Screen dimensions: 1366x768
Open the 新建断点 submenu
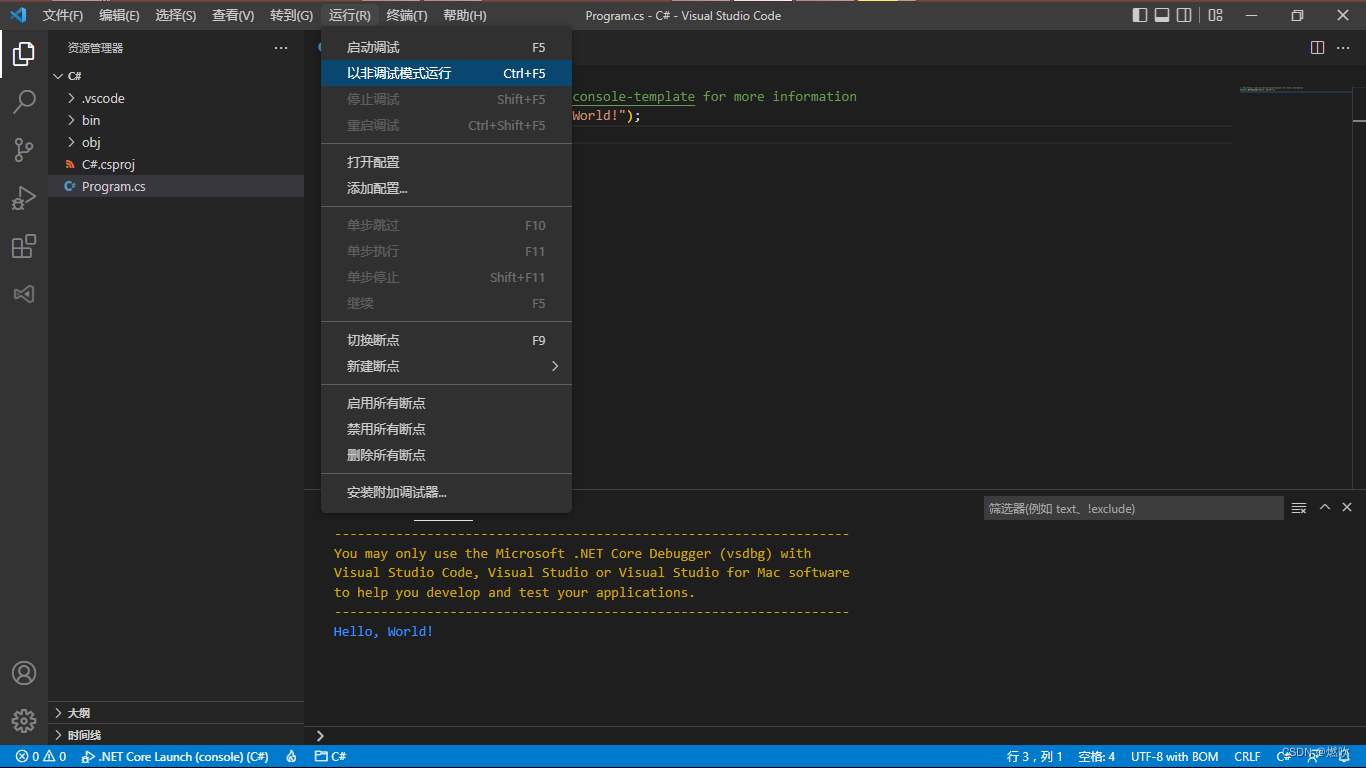pos(446,366)
